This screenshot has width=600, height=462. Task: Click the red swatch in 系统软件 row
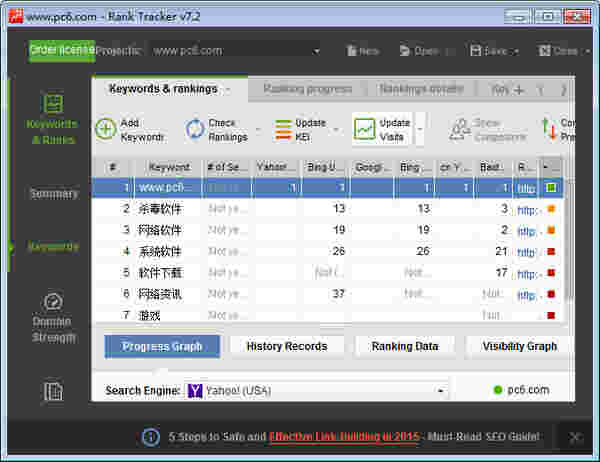tap(551, 251)
